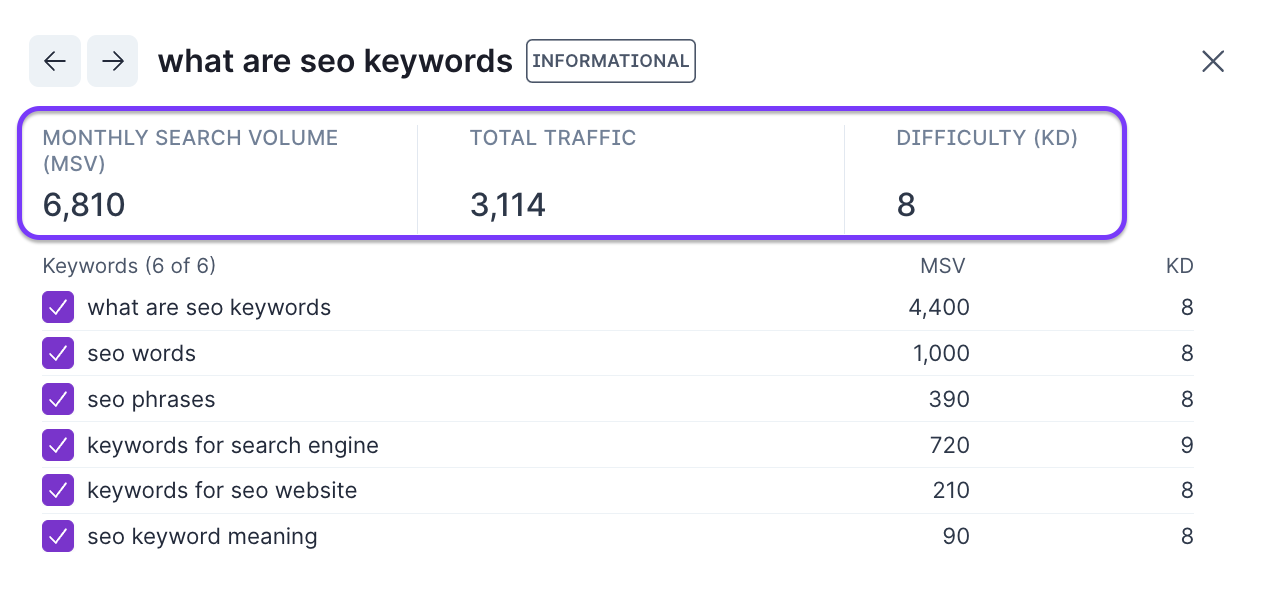Select the 'keywords for seo website' text

(x=222, y=491)
